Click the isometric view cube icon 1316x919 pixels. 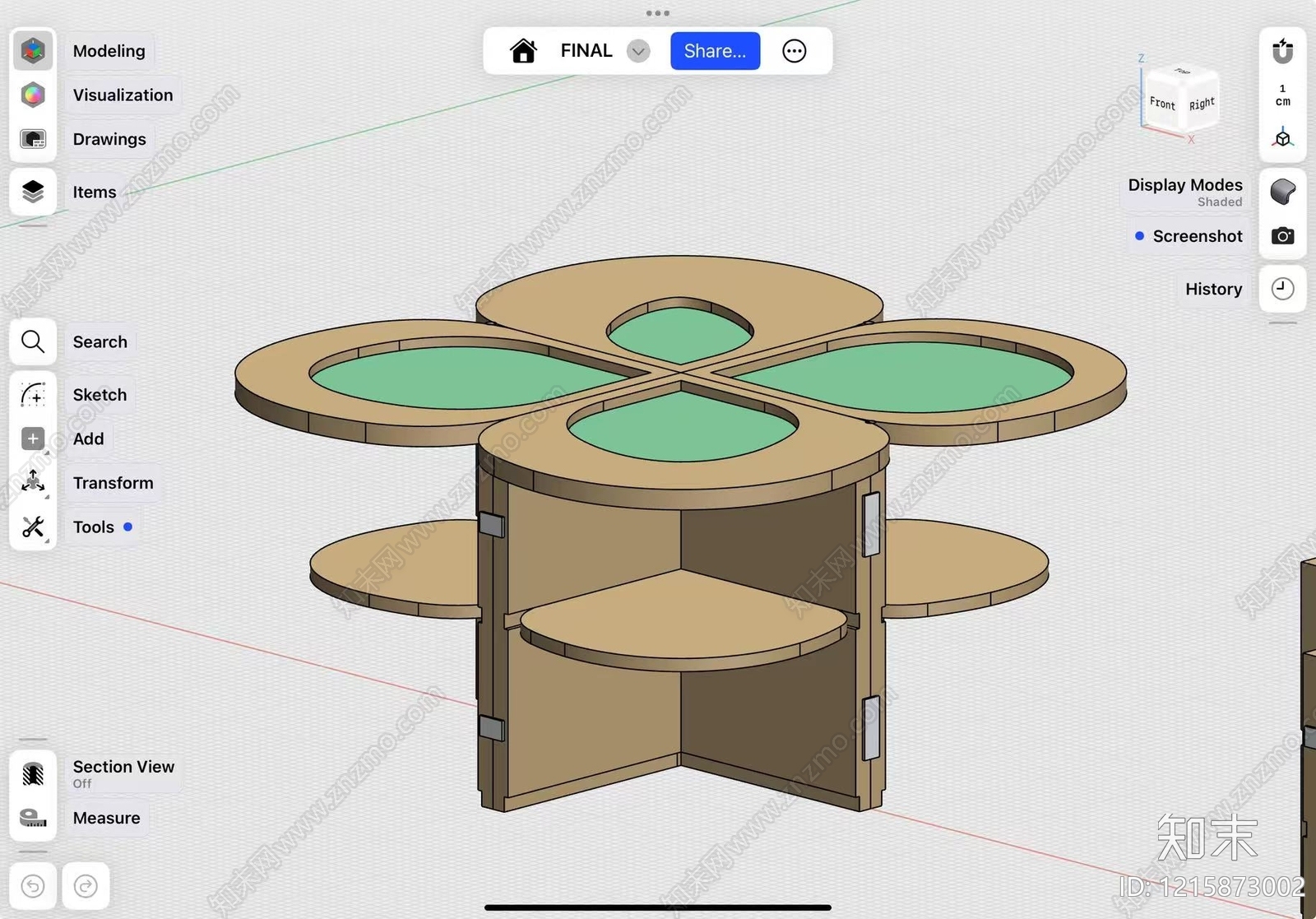point(1282,138)
